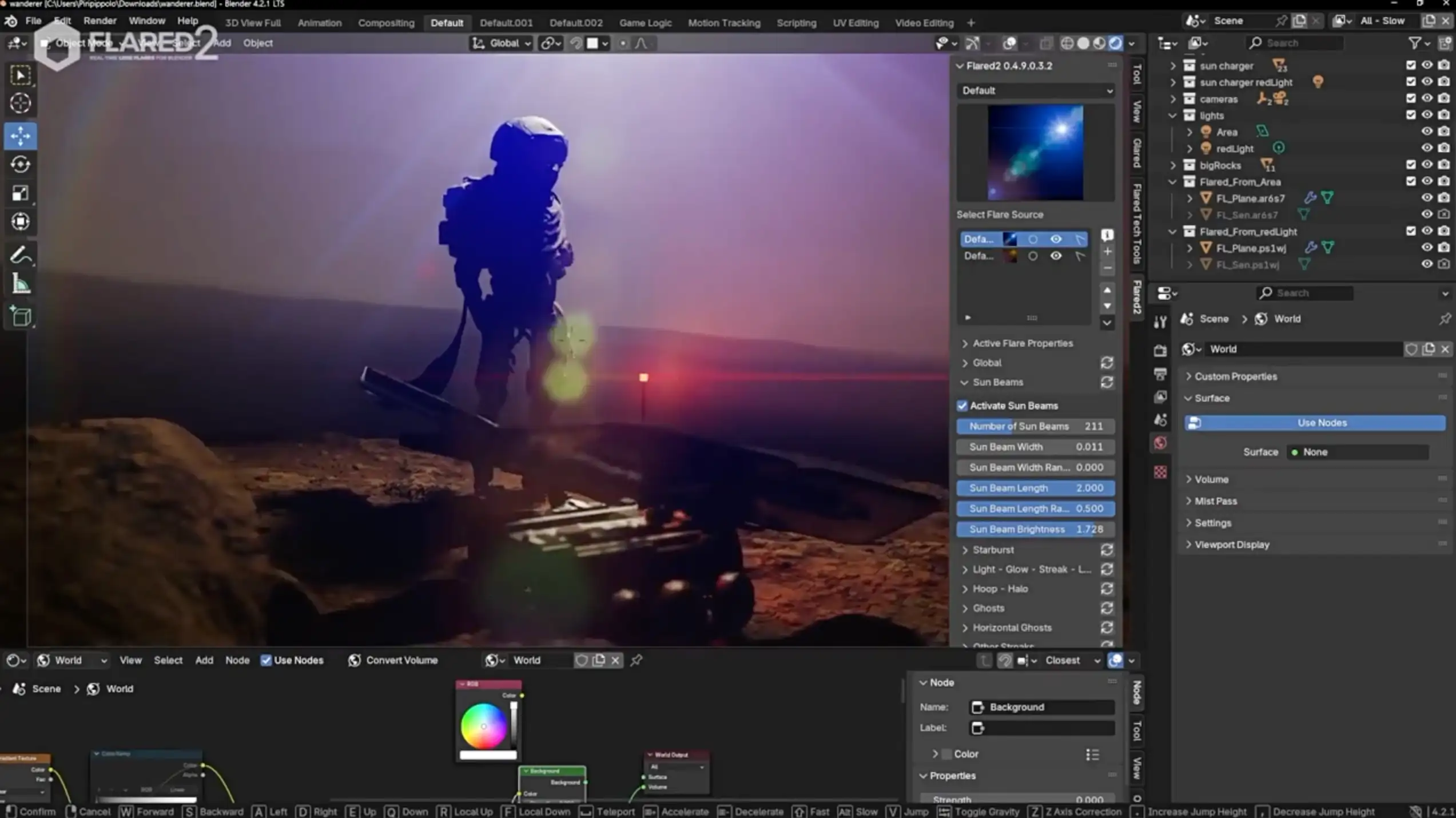Open World properties tab icon
Viewport: 1456px width, 818px height.
1160,443
